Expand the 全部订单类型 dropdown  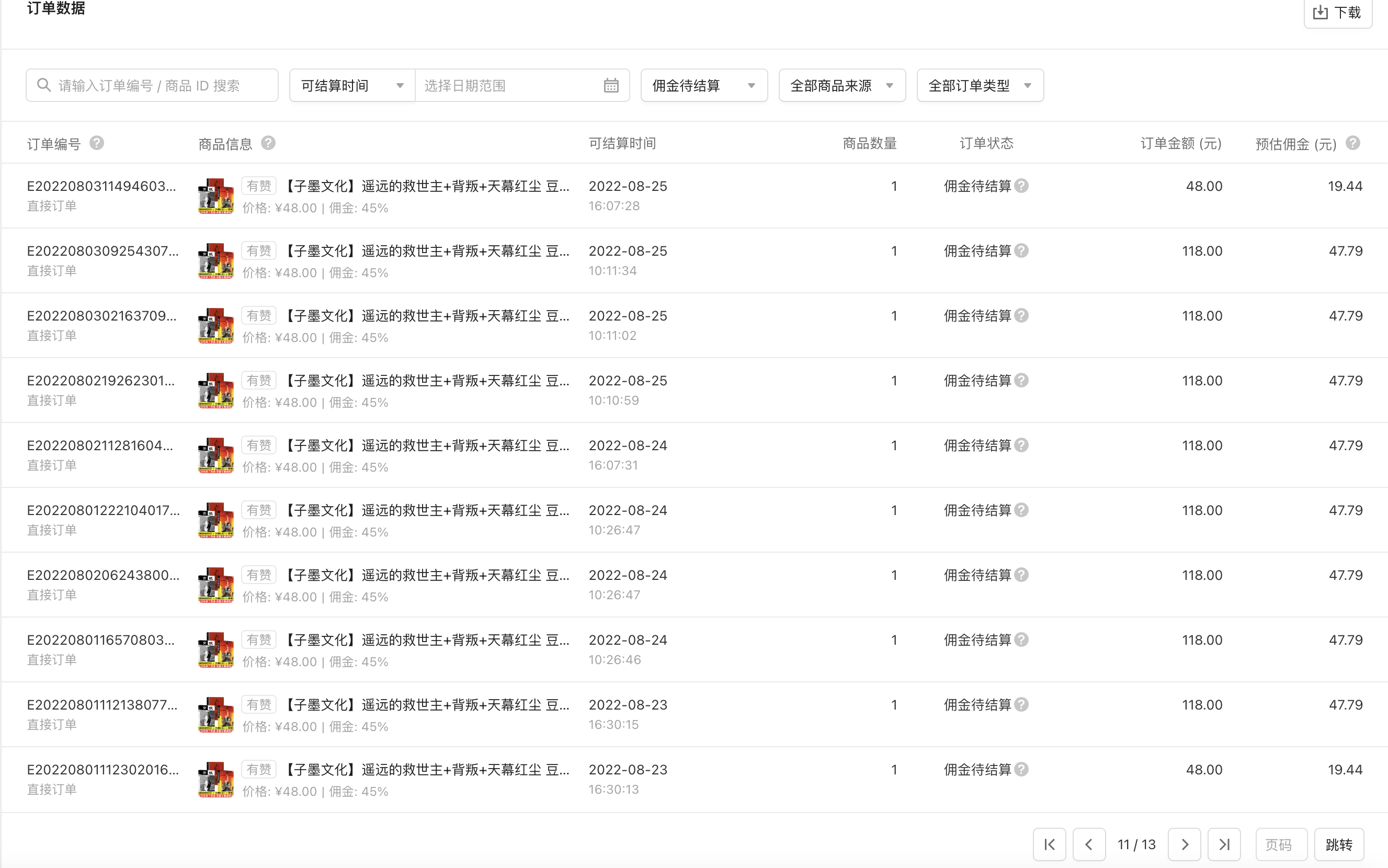(x=980, y=86)
